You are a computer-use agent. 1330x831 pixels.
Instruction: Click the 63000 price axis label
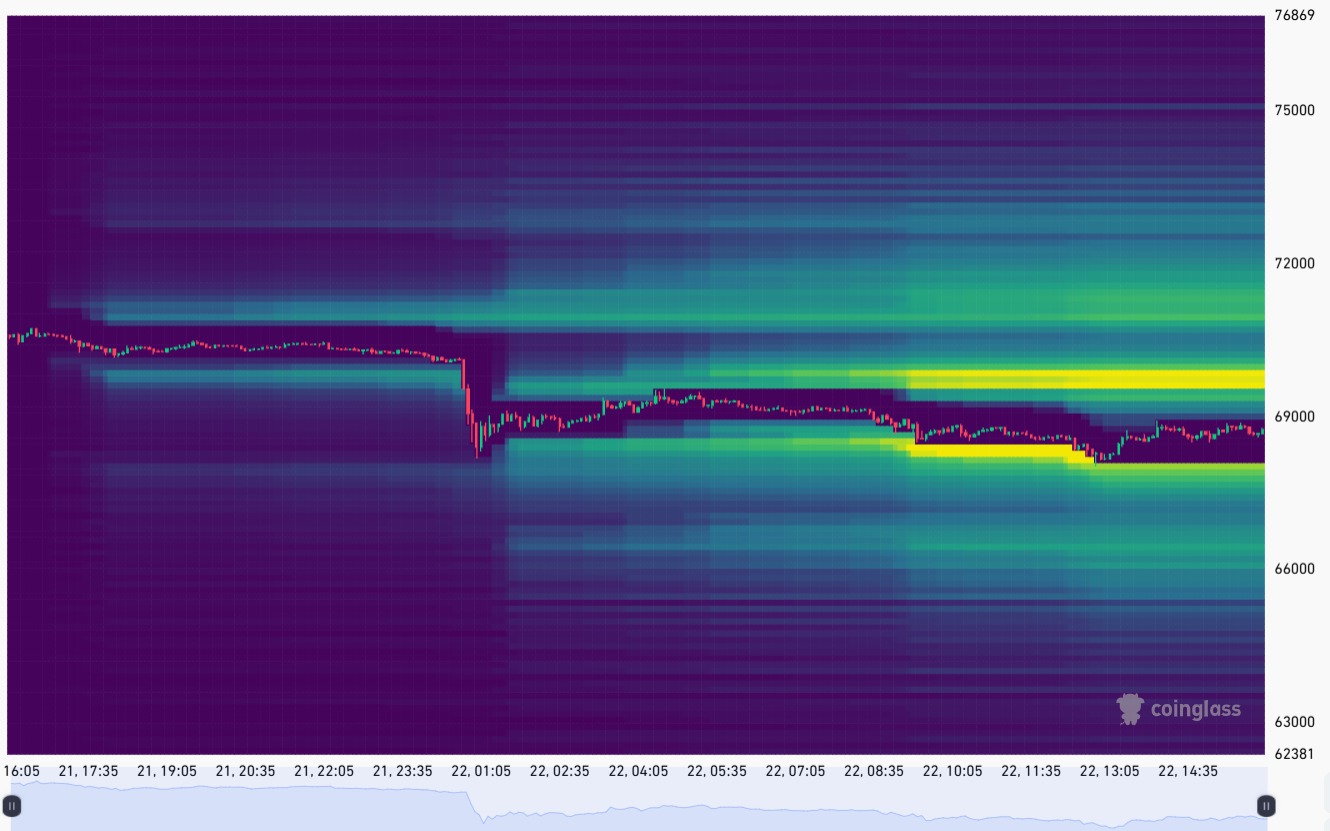[1293, 722]
